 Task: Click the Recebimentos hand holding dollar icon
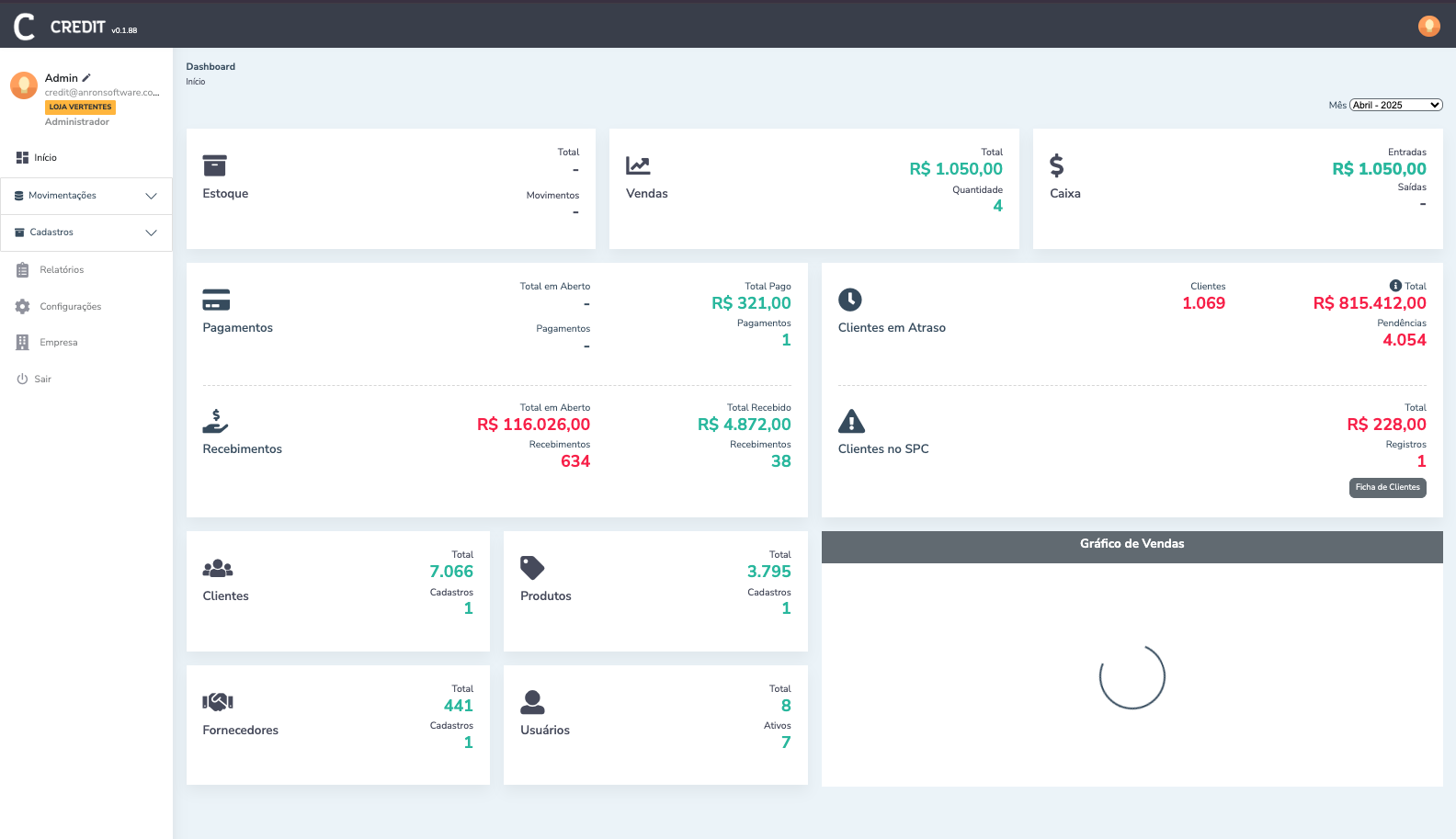(x=215, y=421)
